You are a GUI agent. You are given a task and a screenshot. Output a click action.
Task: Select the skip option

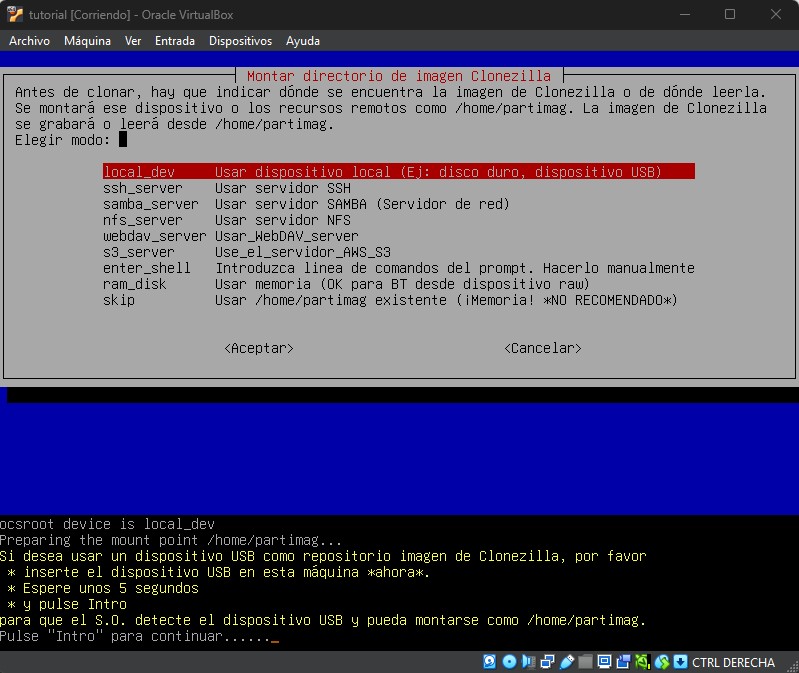pyautogui.click(x=398, y=300)
